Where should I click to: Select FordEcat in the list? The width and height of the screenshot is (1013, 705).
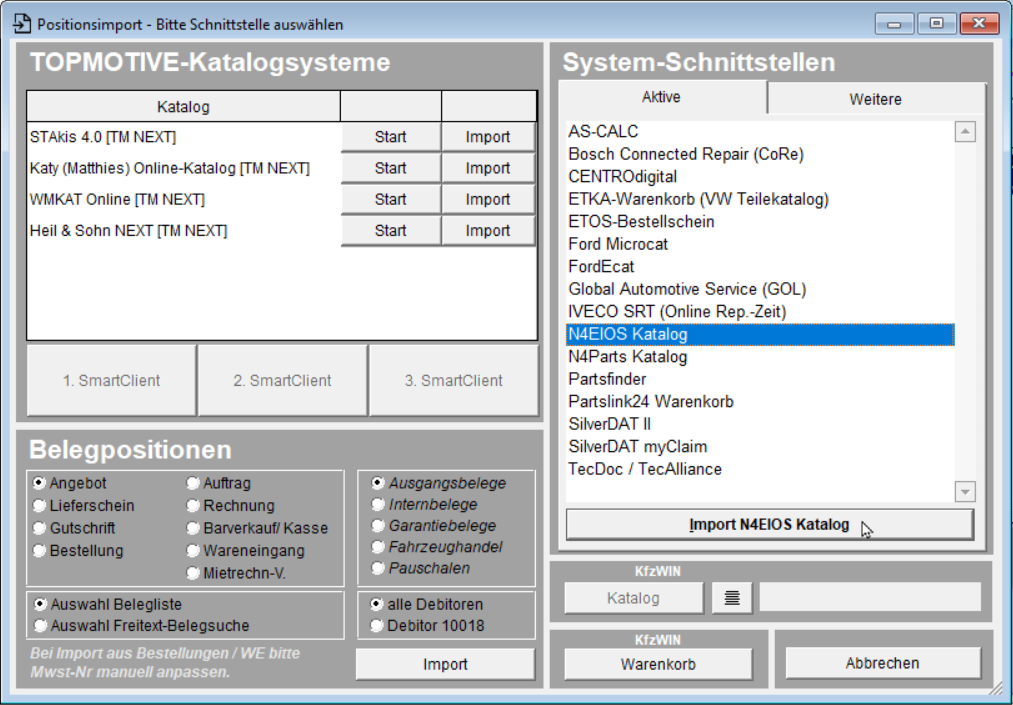pyautogui.click(x=760, y=267)
